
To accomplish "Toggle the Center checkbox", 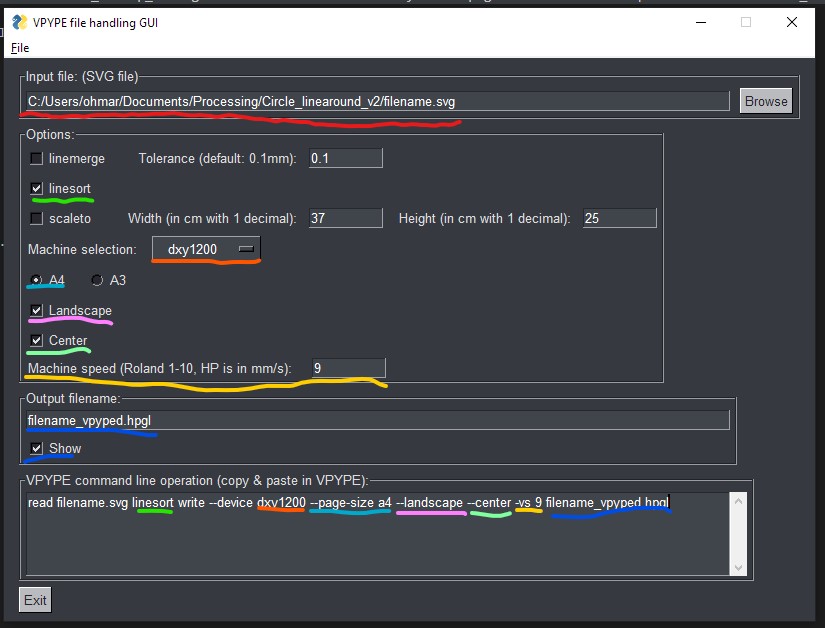I will [x=36, y=338].
